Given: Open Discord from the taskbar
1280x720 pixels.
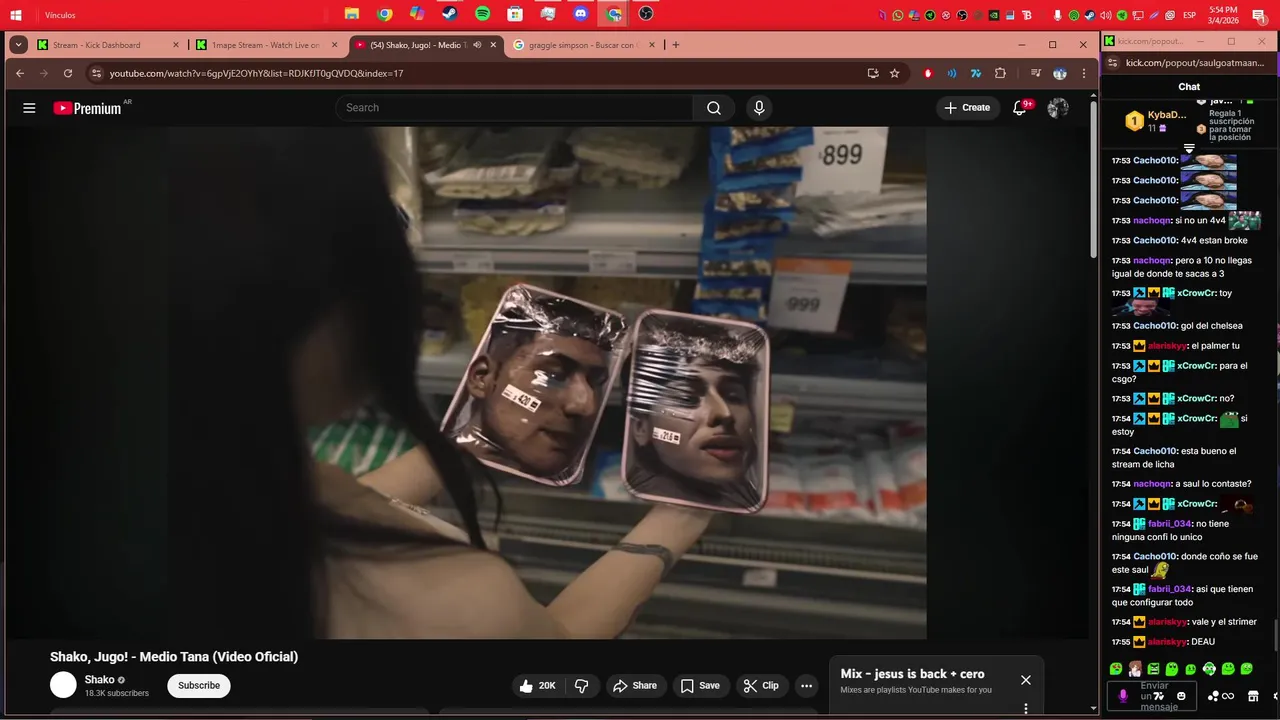Looking at the screenshot, I should click(x=581, y=14).
